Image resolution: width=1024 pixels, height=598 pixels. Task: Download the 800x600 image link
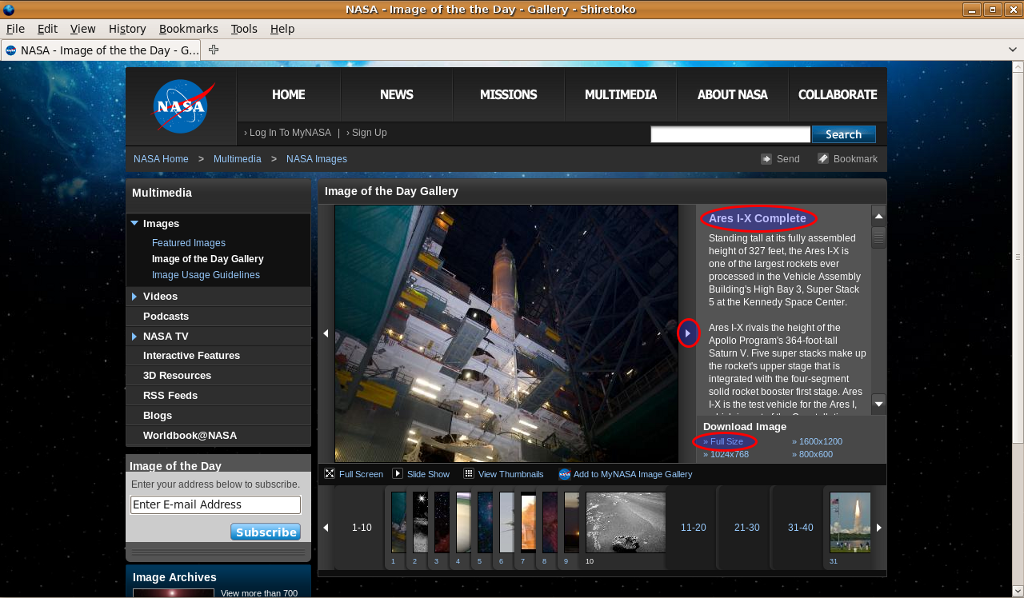tap(812, 454)
